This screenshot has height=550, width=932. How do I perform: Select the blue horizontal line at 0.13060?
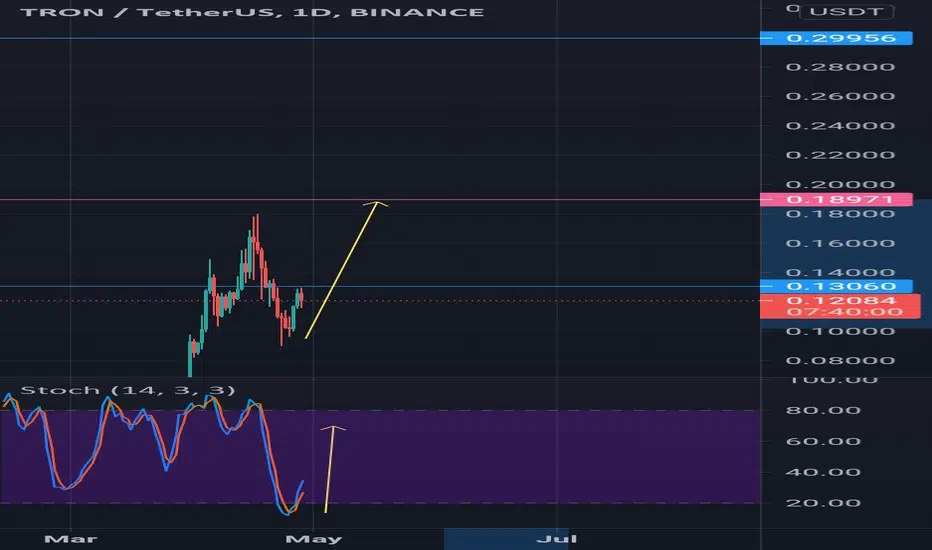(380, 287)
